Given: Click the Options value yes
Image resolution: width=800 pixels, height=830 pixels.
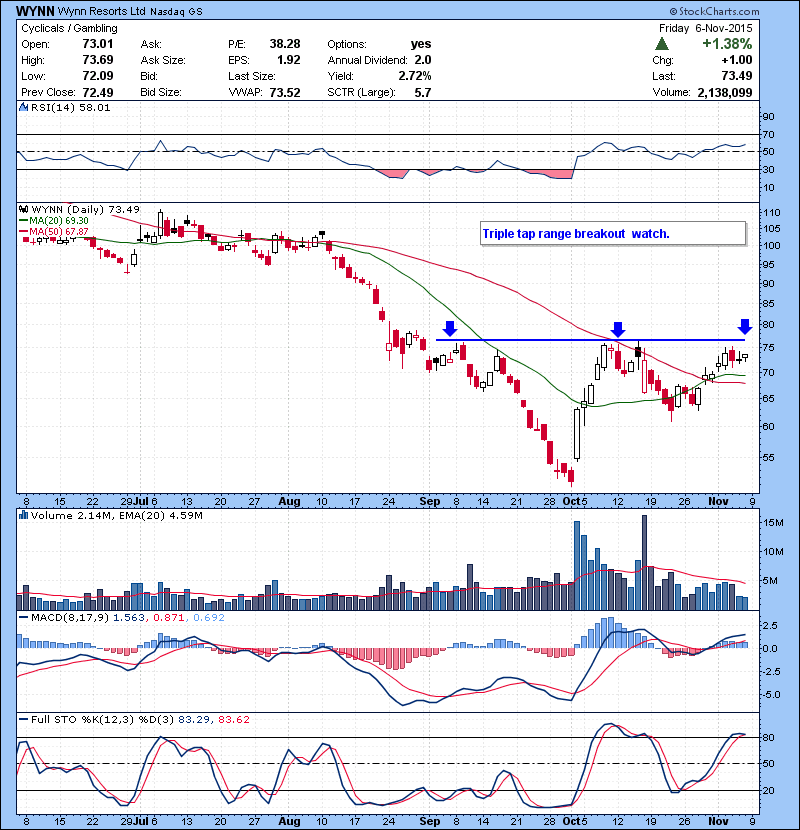Looking at the screenshot, I should [421, 44].
